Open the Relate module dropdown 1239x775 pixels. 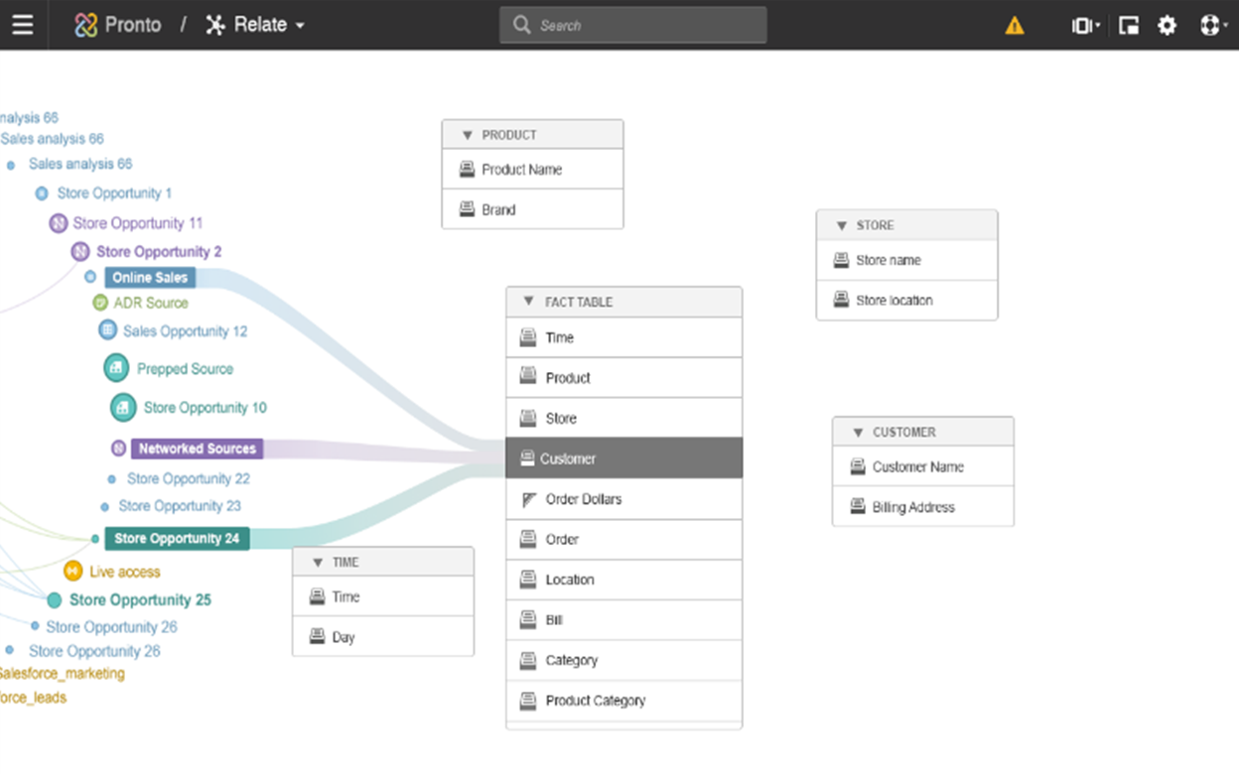pyautogui.click(x=256, y=25)
